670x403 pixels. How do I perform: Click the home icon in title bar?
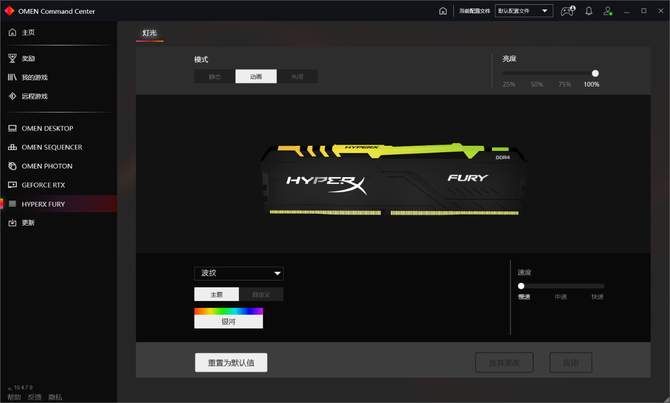point(443,11)
